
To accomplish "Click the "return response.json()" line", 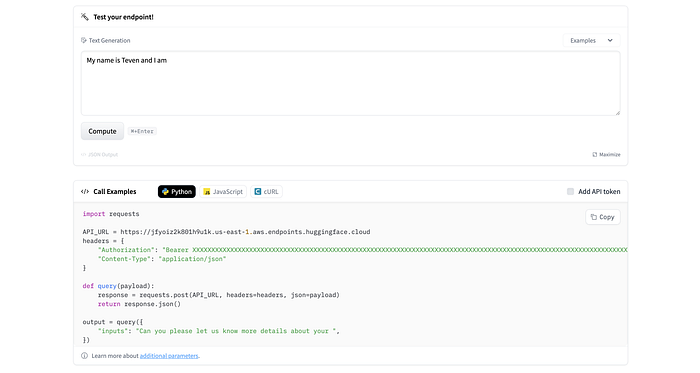I will pyautogui.click(x=139, y=304).
